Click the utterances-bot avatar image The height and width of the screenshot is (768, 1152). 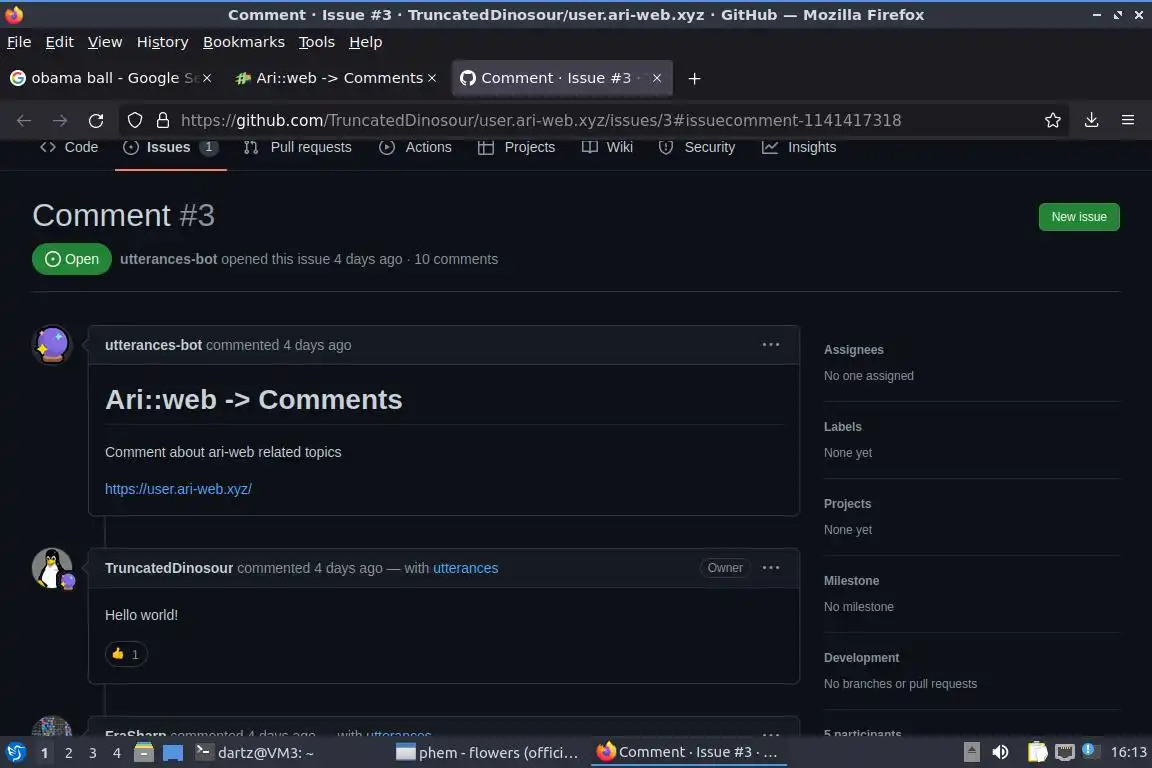click(x=52, y=345)
